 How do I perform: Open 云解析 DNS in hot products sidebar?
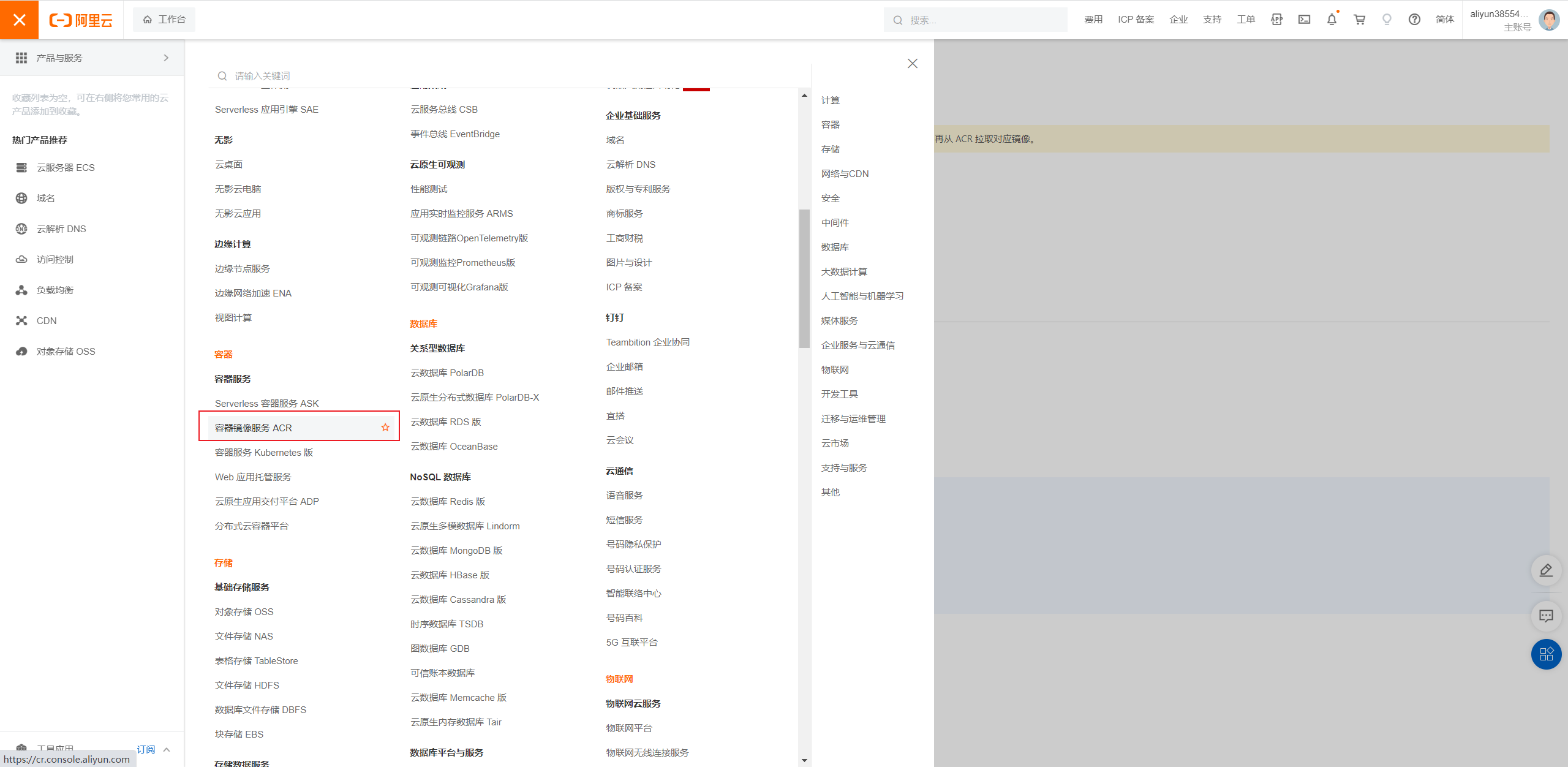(61, 229)
